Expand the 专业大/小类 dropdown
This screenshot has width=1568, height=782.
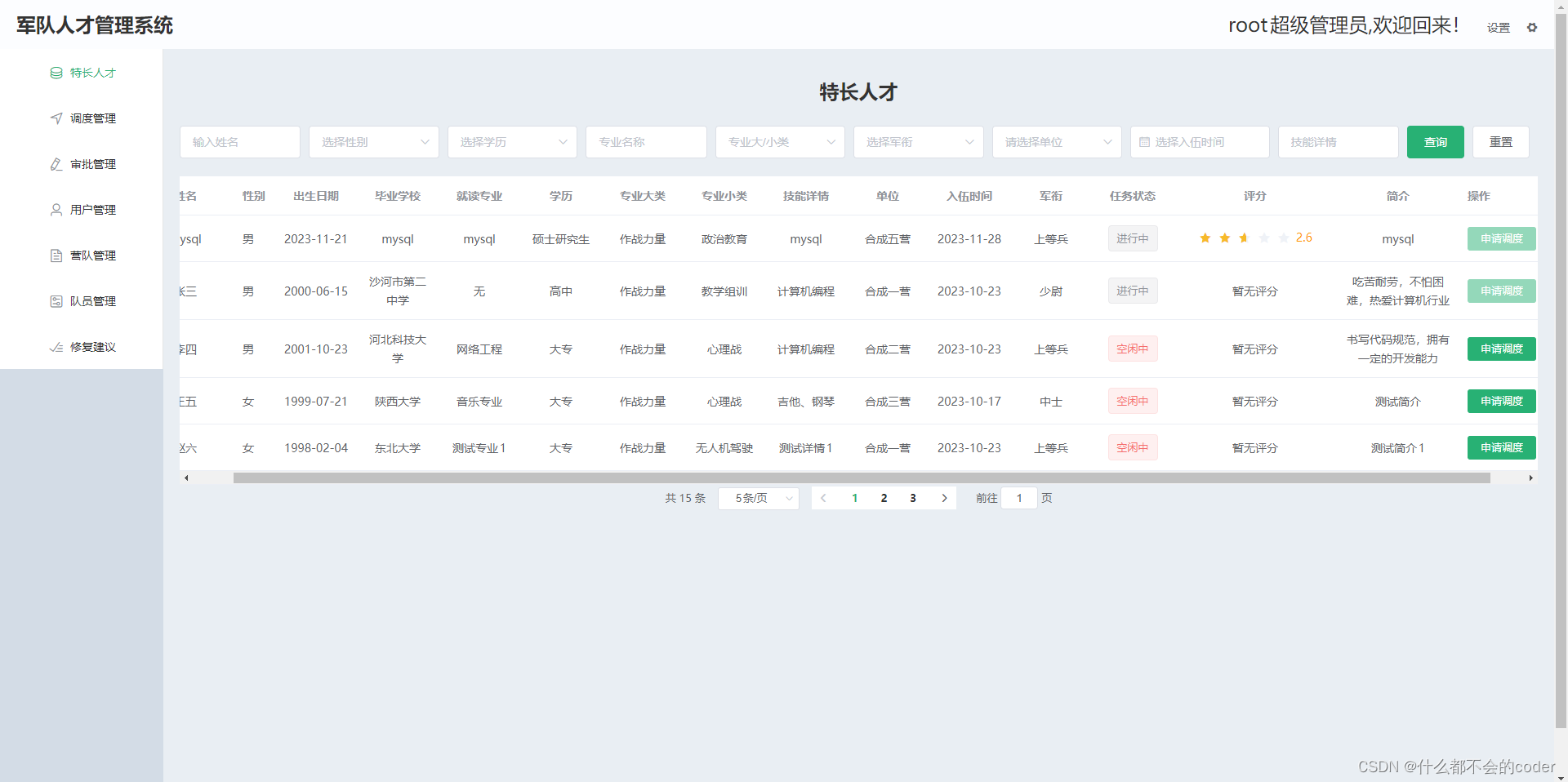coord(780,142)
